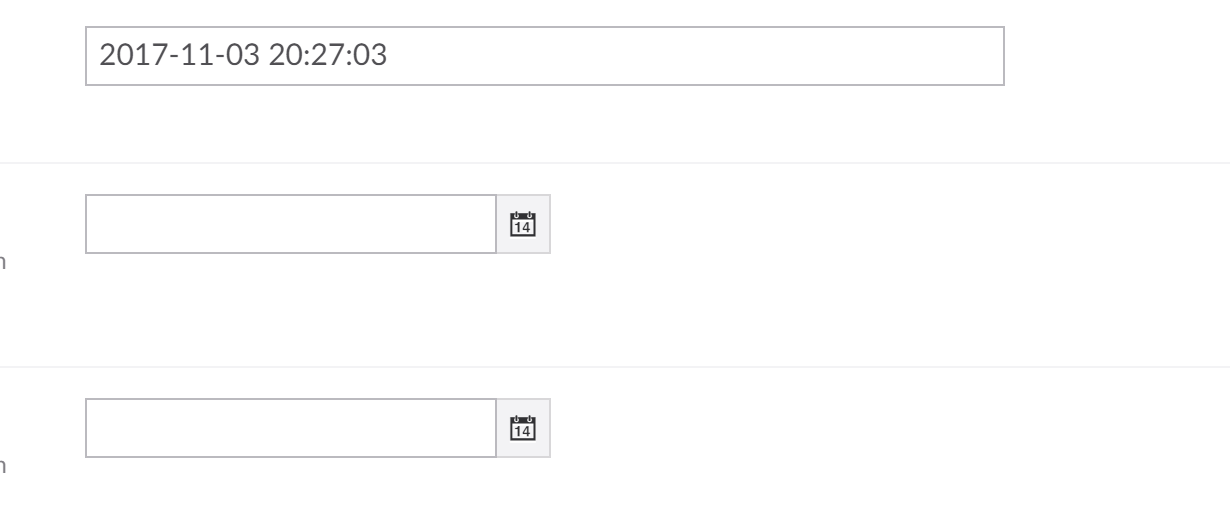1230x513 pixels.
Task: Select the second blank date box
Action: tap(291, 429)
